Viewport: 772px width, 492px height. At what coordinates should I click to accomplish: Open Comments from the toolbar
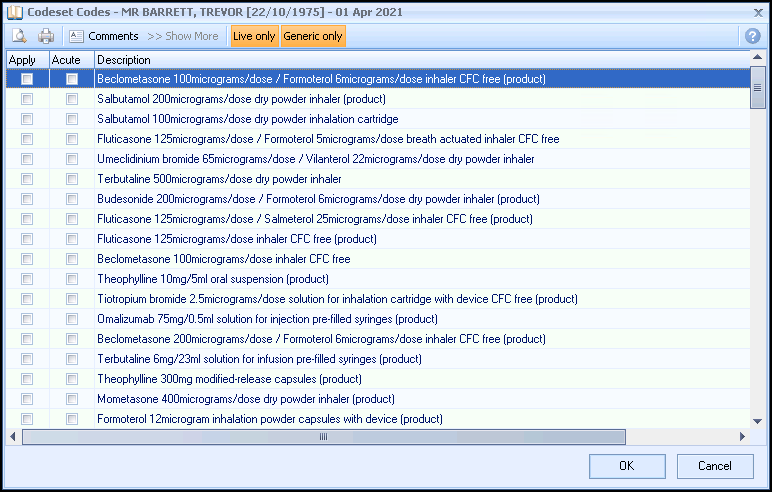click(103, 36)
